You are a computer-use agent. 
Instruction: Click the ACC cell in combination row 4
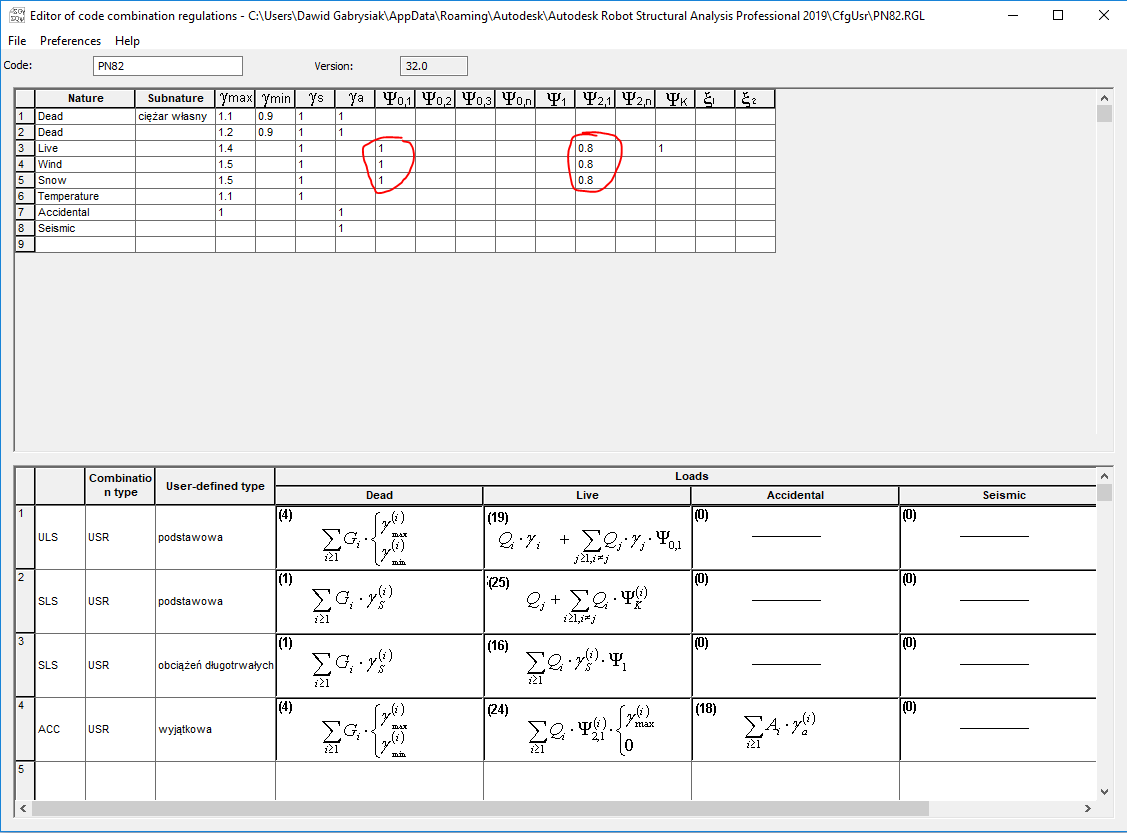pos(60,730)
